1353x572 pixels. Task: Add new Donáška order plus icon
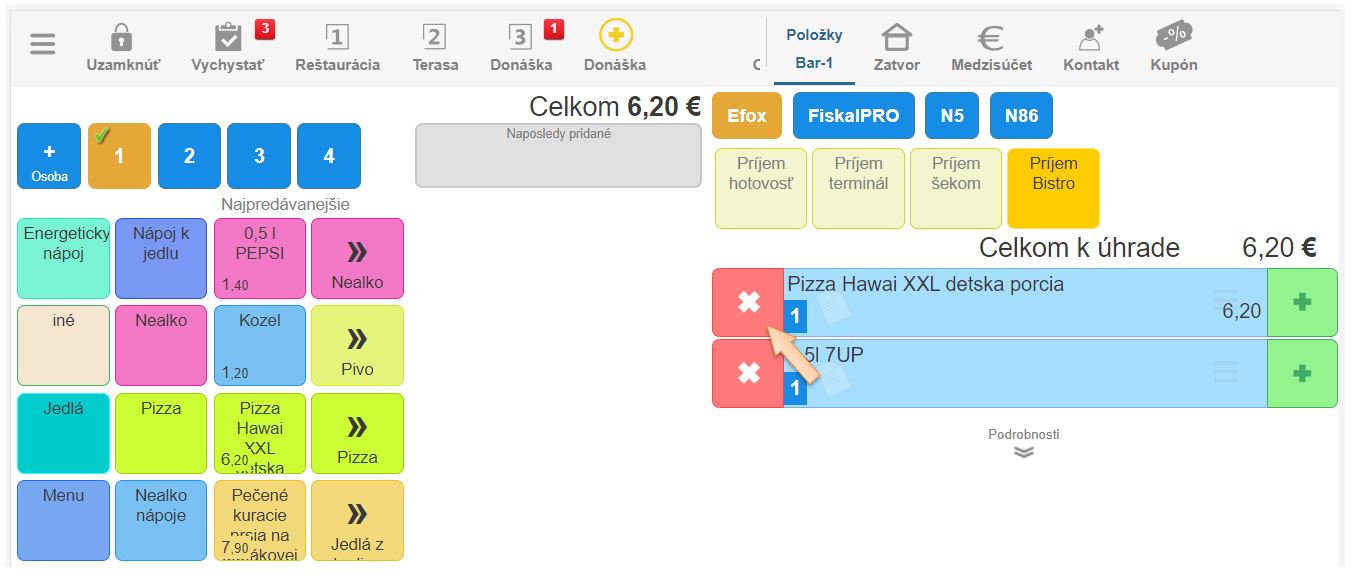615,36
